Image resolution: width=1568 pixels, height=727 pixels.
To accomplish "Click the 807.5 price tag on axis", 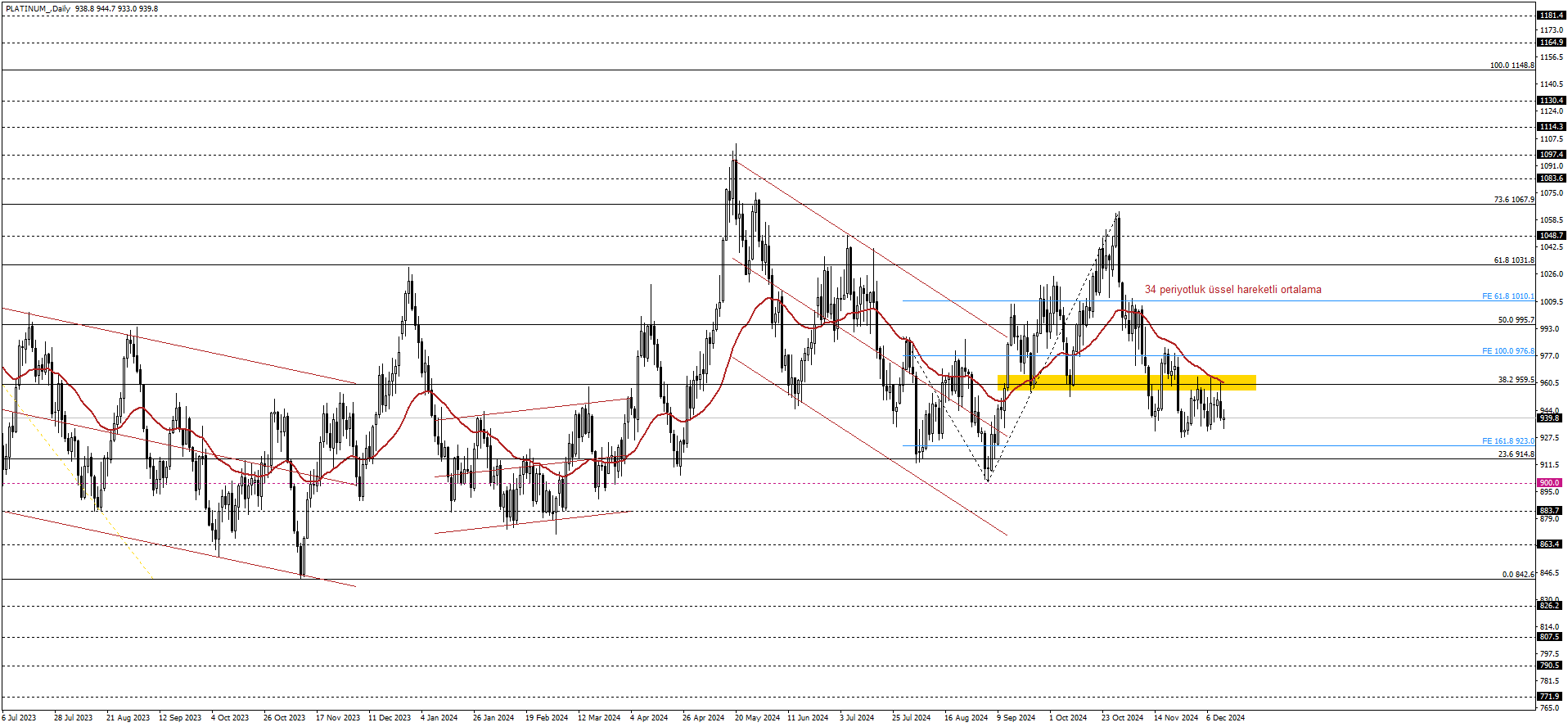I will [x=1550, y=637].
